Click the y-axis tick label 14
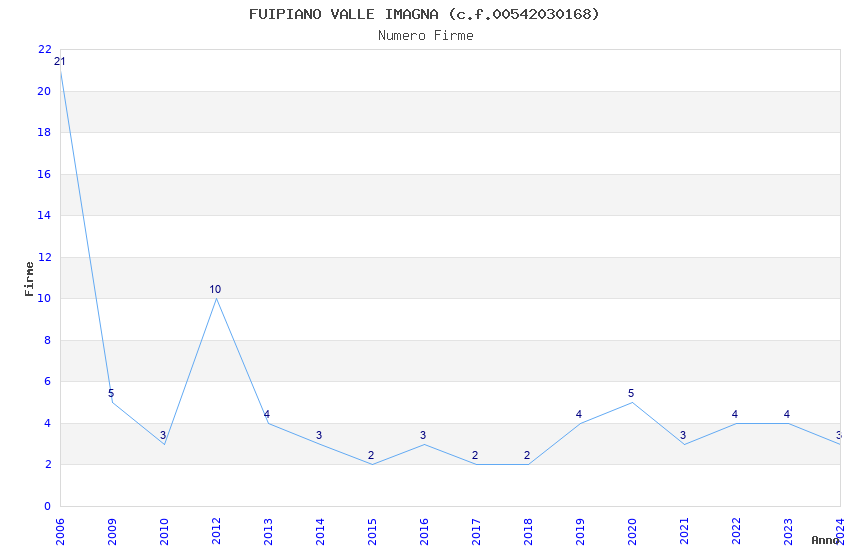 coord(44,215)
